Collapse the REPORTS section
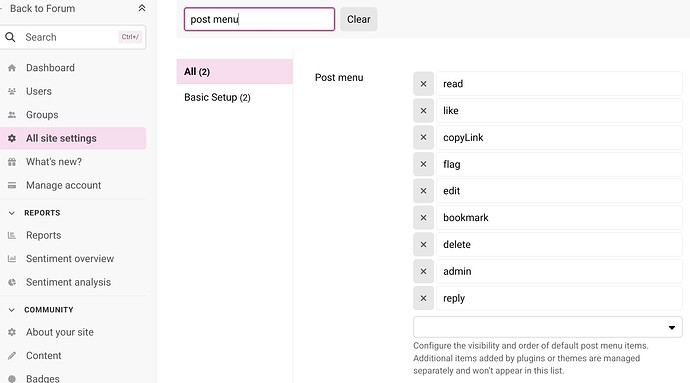 pos(12,213)
